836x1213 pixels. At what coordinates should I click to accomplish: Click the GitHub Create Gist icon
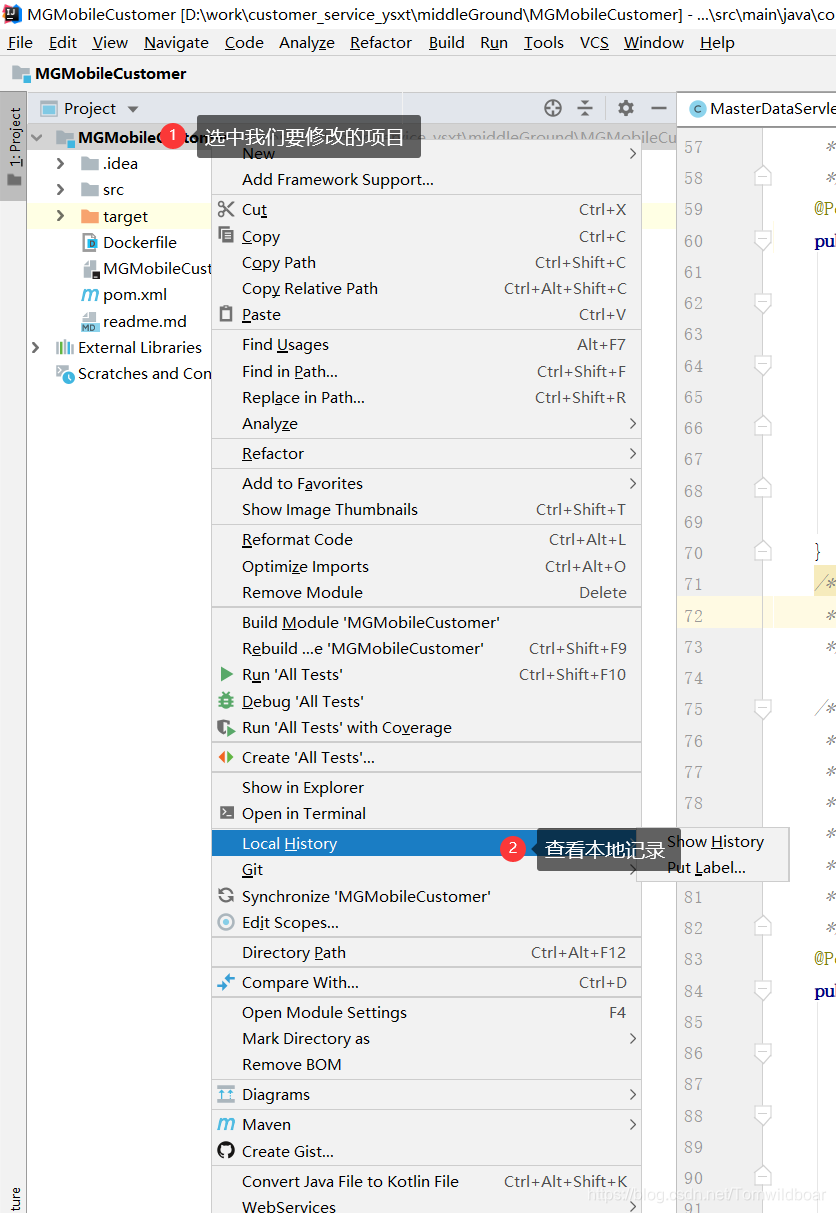226,1151
